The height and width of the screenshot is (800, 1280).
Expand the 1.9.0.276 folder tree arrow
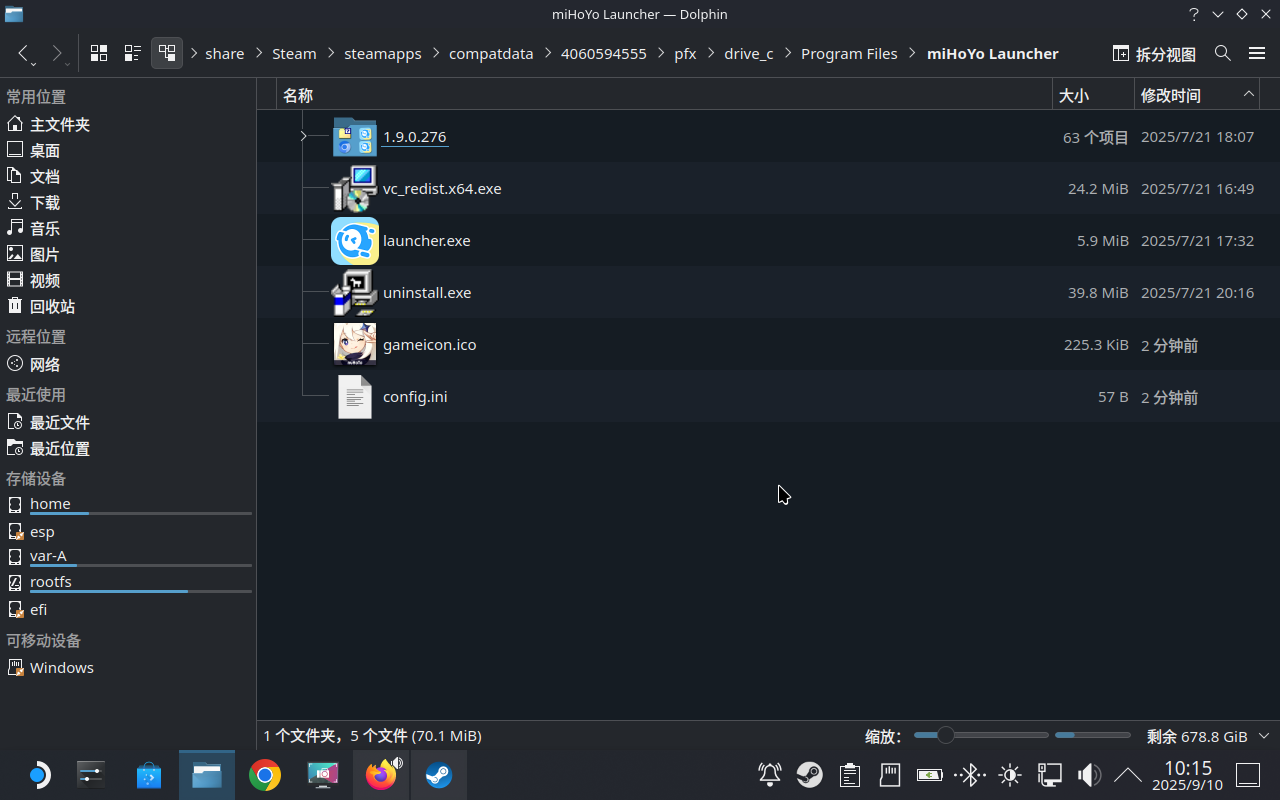tap(303, 136)
